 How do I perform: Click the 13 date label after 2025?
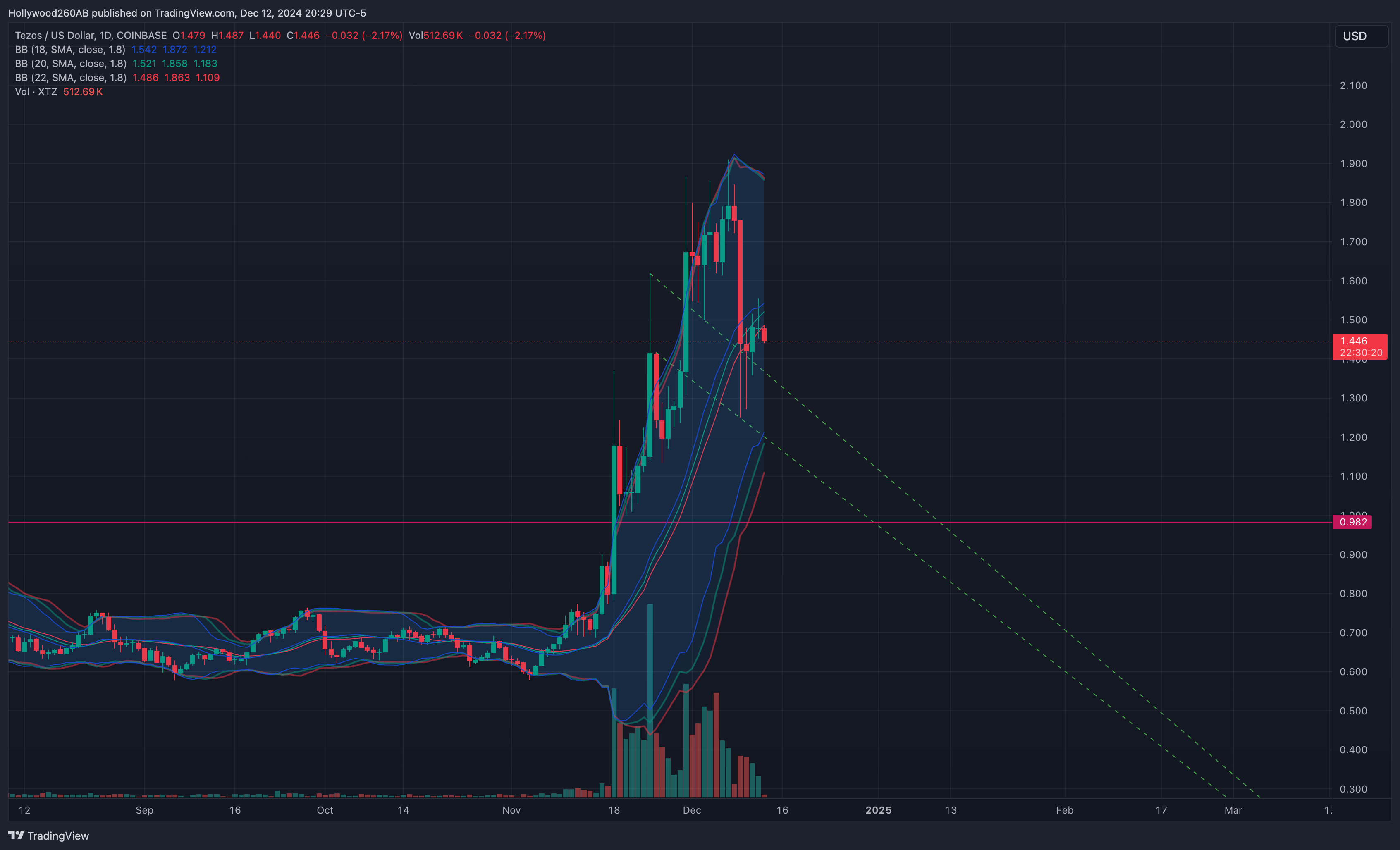coord(951,810)
